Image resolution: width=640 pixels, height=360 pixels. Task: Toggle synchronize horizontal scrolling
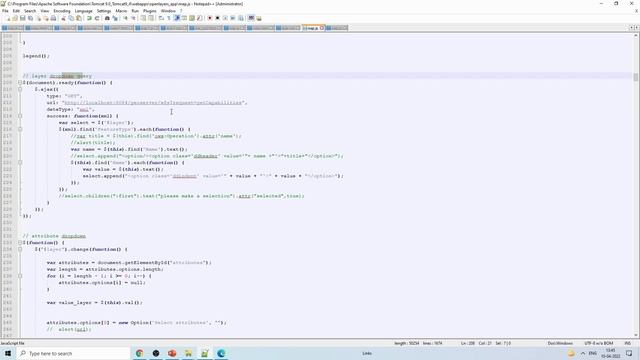pos(151,18)
